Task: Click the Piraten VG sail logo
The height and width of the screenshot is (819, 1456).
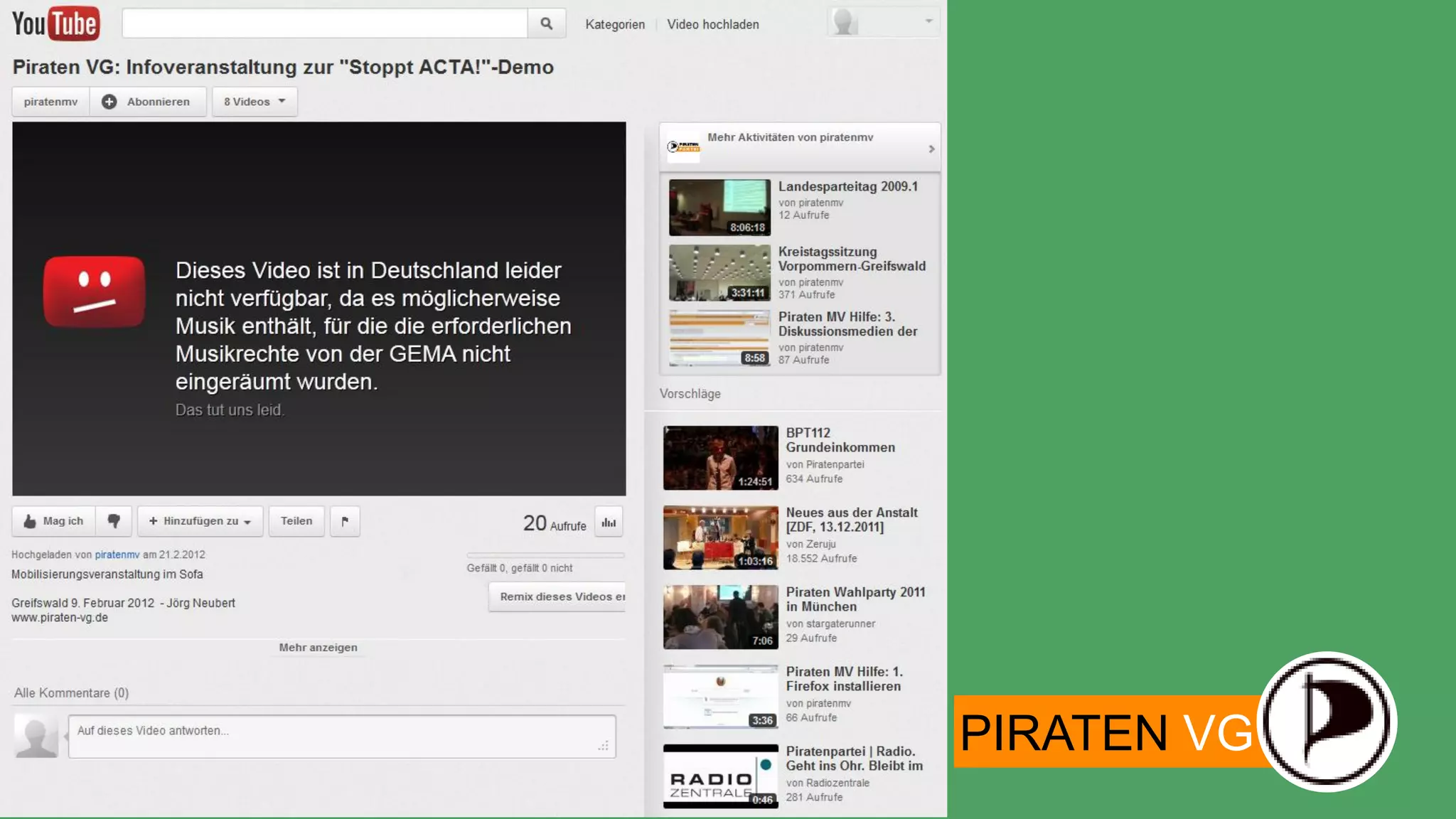Action: pos(1328,722)
